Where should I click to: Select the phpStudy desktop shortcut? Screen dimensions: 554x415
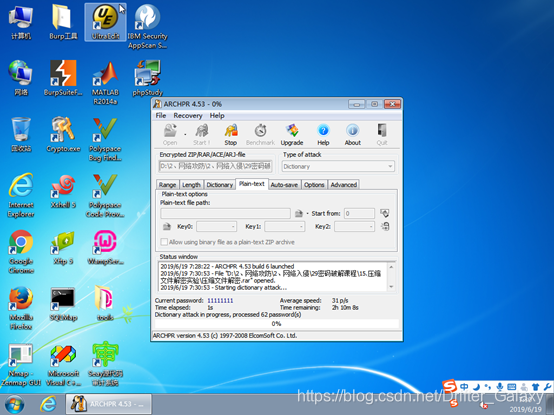(x=147, y=78)
